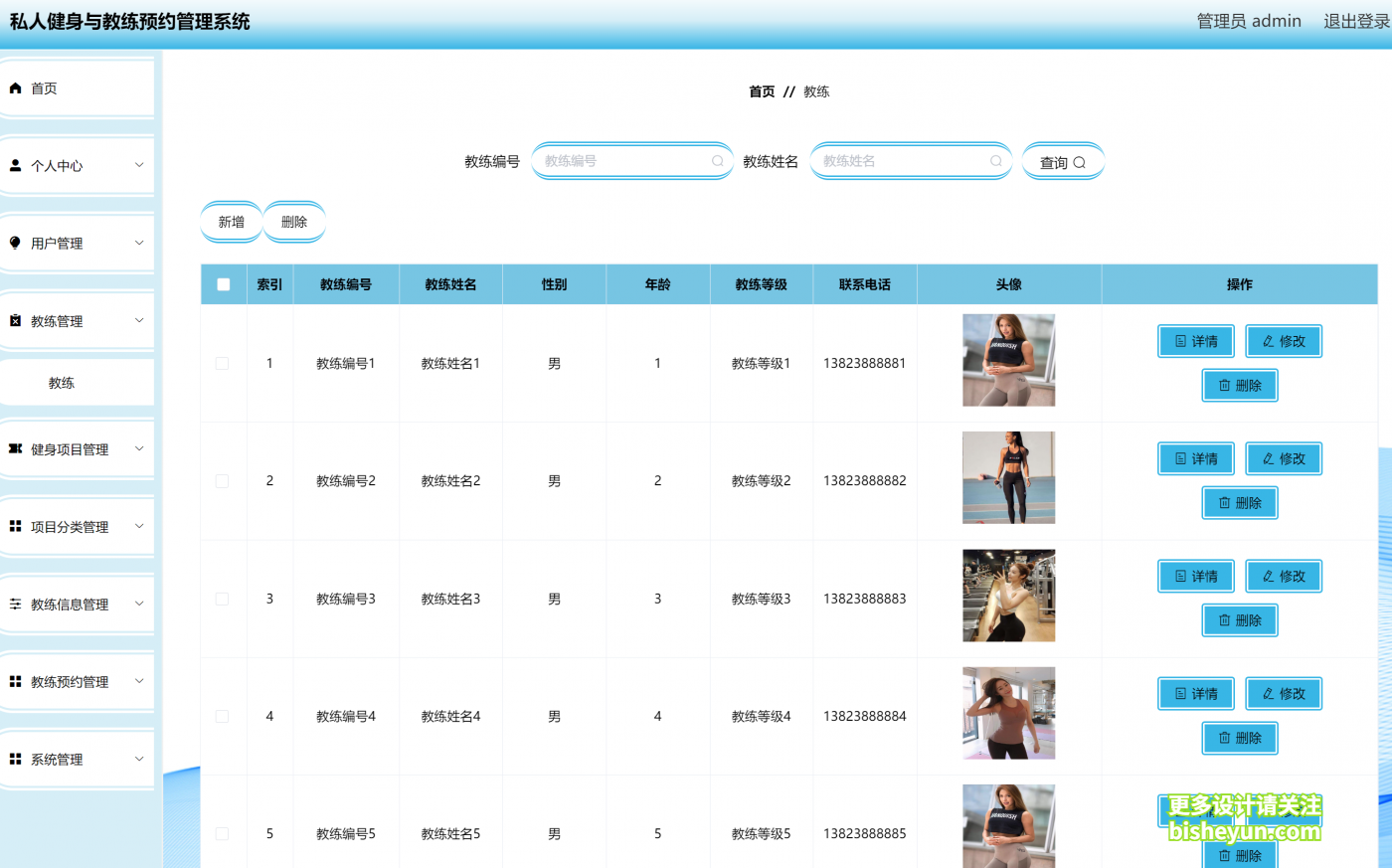1392x868 pixels.
Task: Click the 健身项目管理 sidebar icon
Action: click(15, 448)
